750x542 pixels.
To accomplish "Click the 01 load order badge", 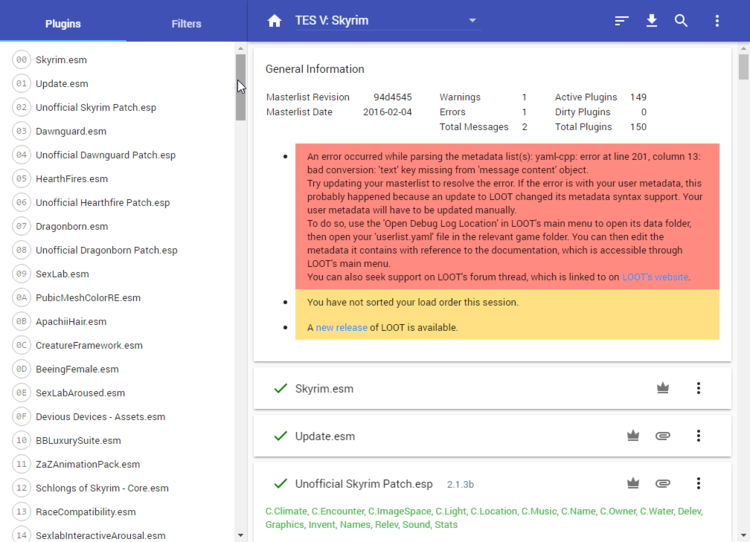I will tap(22, 84).
